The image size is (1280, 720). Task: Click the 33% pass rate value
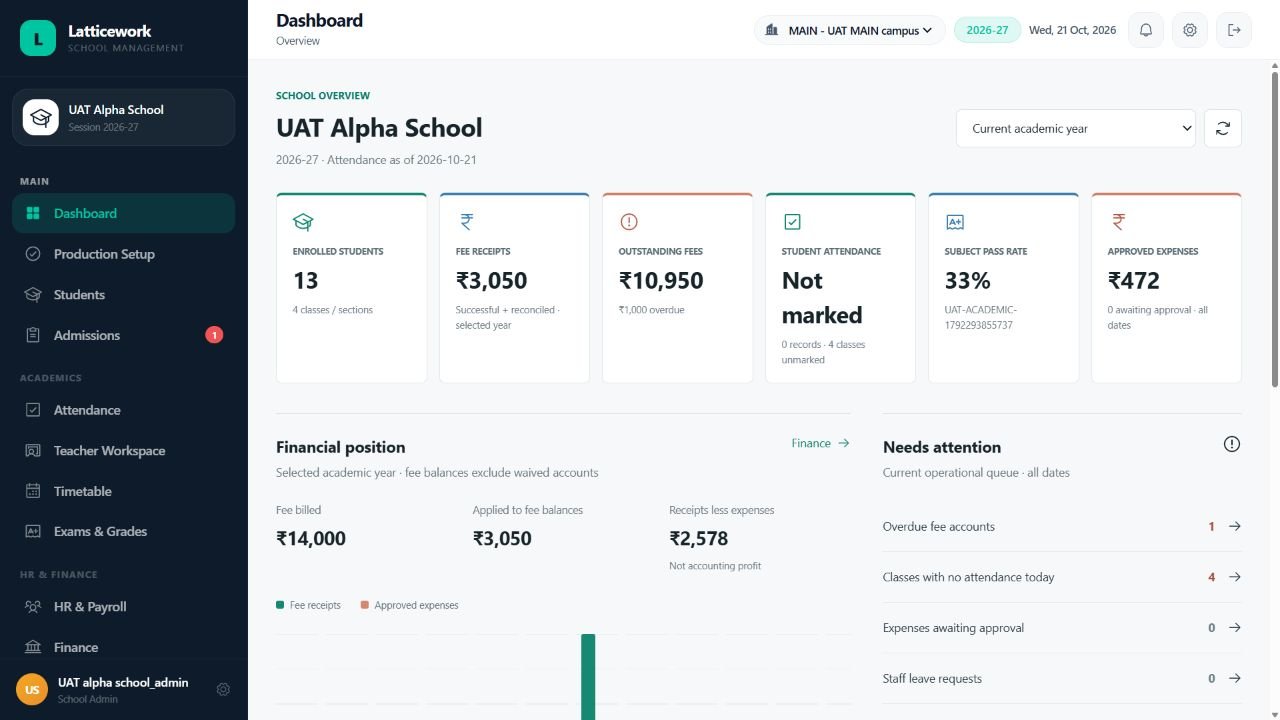(x=968, y=281)
